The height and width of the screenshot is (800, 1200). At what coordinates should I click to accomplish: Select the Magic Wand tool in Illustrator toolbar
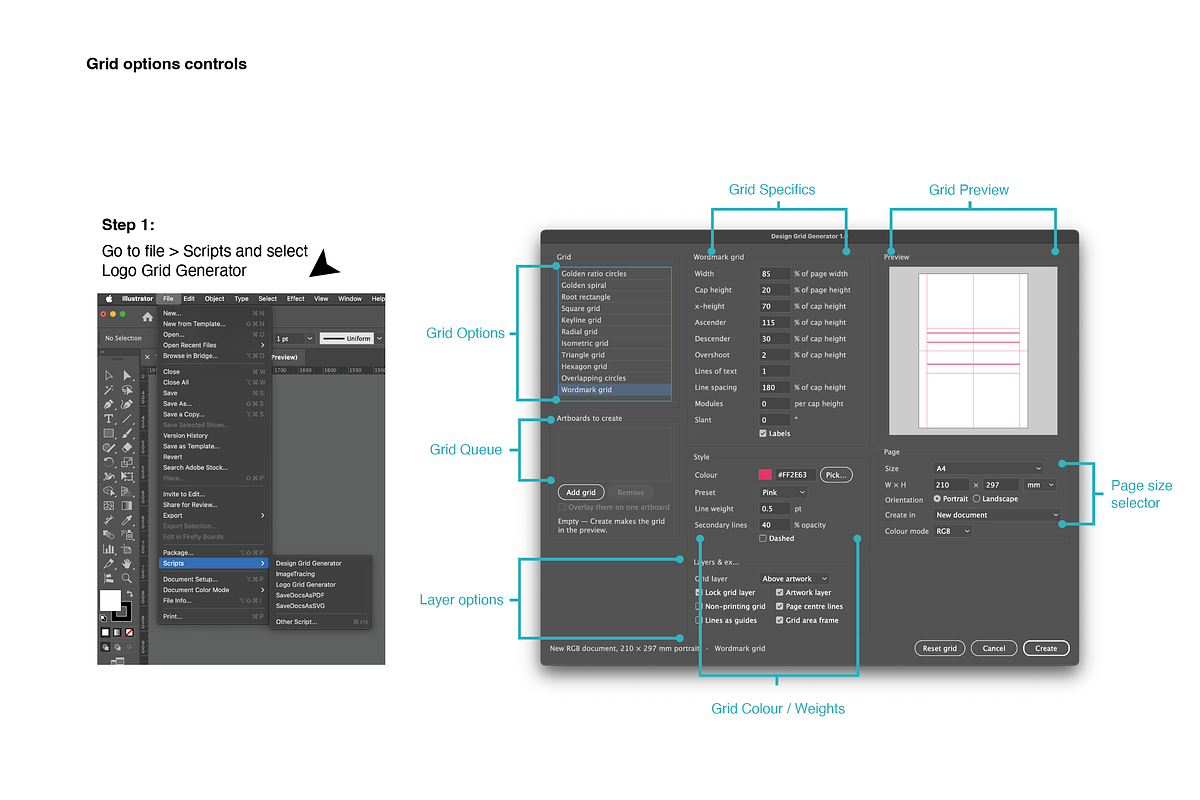click(109, 389)
